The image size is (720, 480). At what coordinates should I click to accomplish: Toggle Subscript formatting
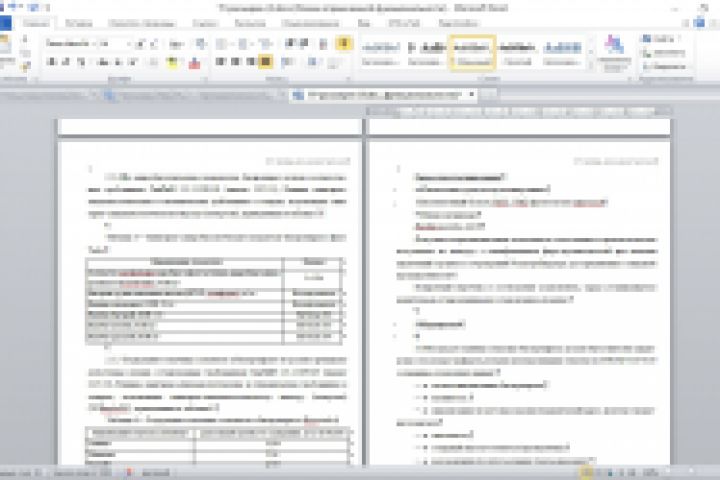click(x=118, y=62)
